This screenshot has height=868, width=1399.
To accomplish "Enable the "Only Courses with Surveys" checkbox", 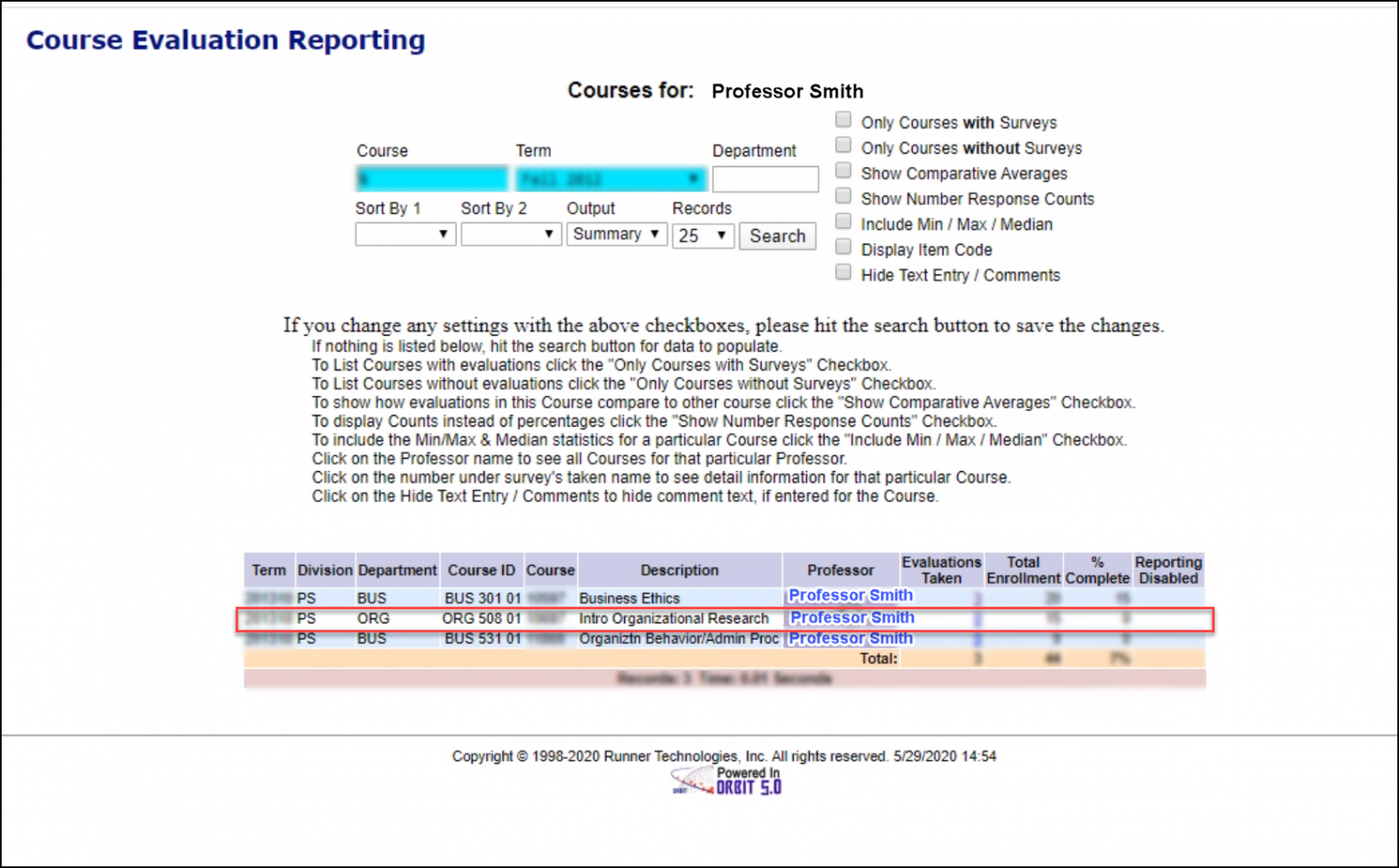I will tap(843, 119).
